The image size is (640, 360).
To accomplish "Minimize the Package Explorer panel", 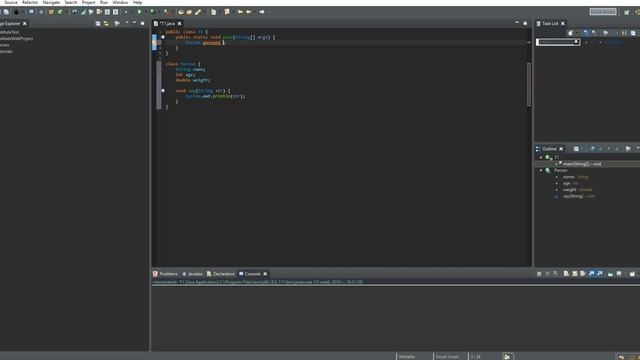I will (134, 23).
